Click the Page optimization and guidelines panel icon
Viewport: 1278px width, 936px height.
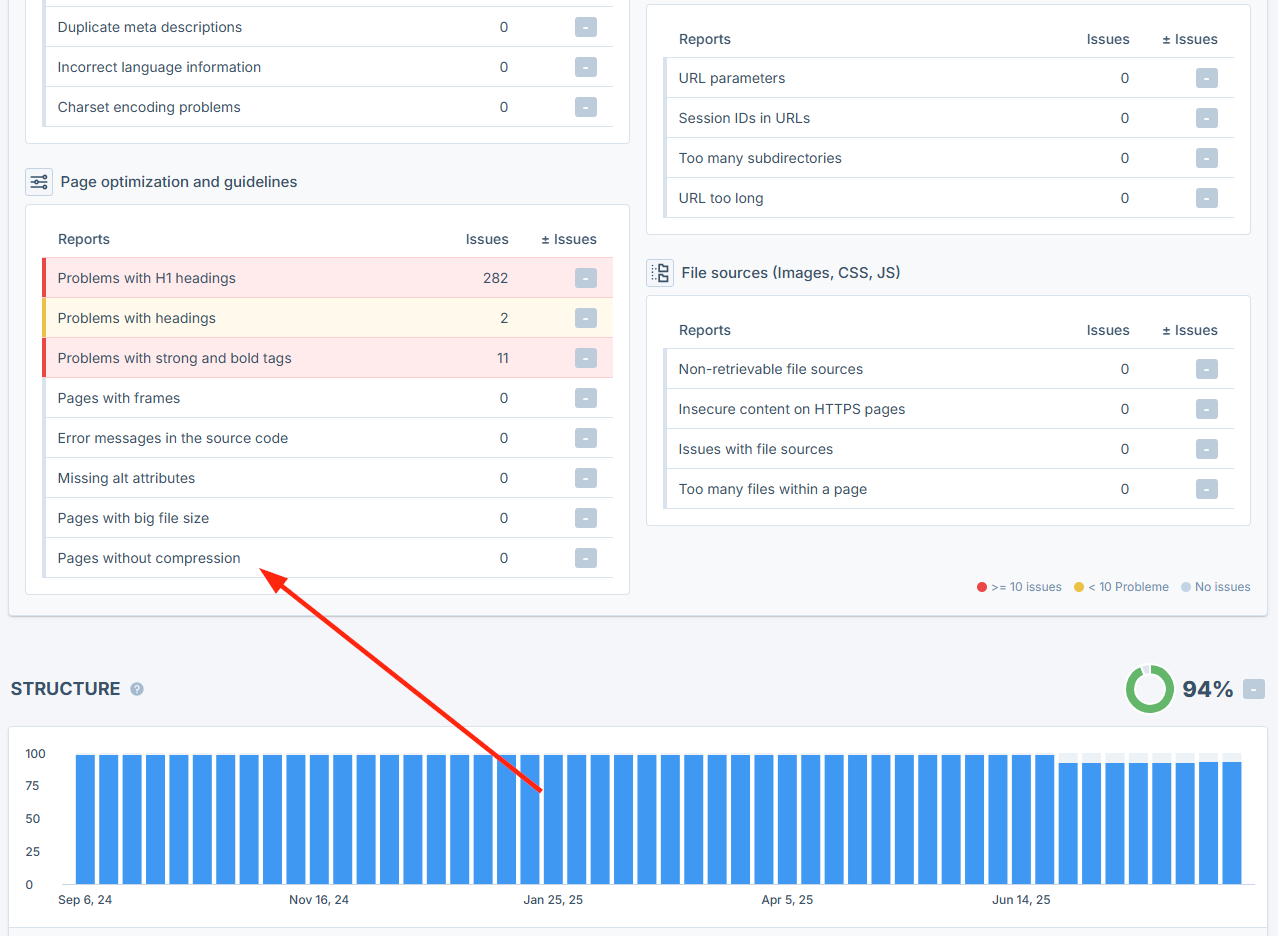38,182
